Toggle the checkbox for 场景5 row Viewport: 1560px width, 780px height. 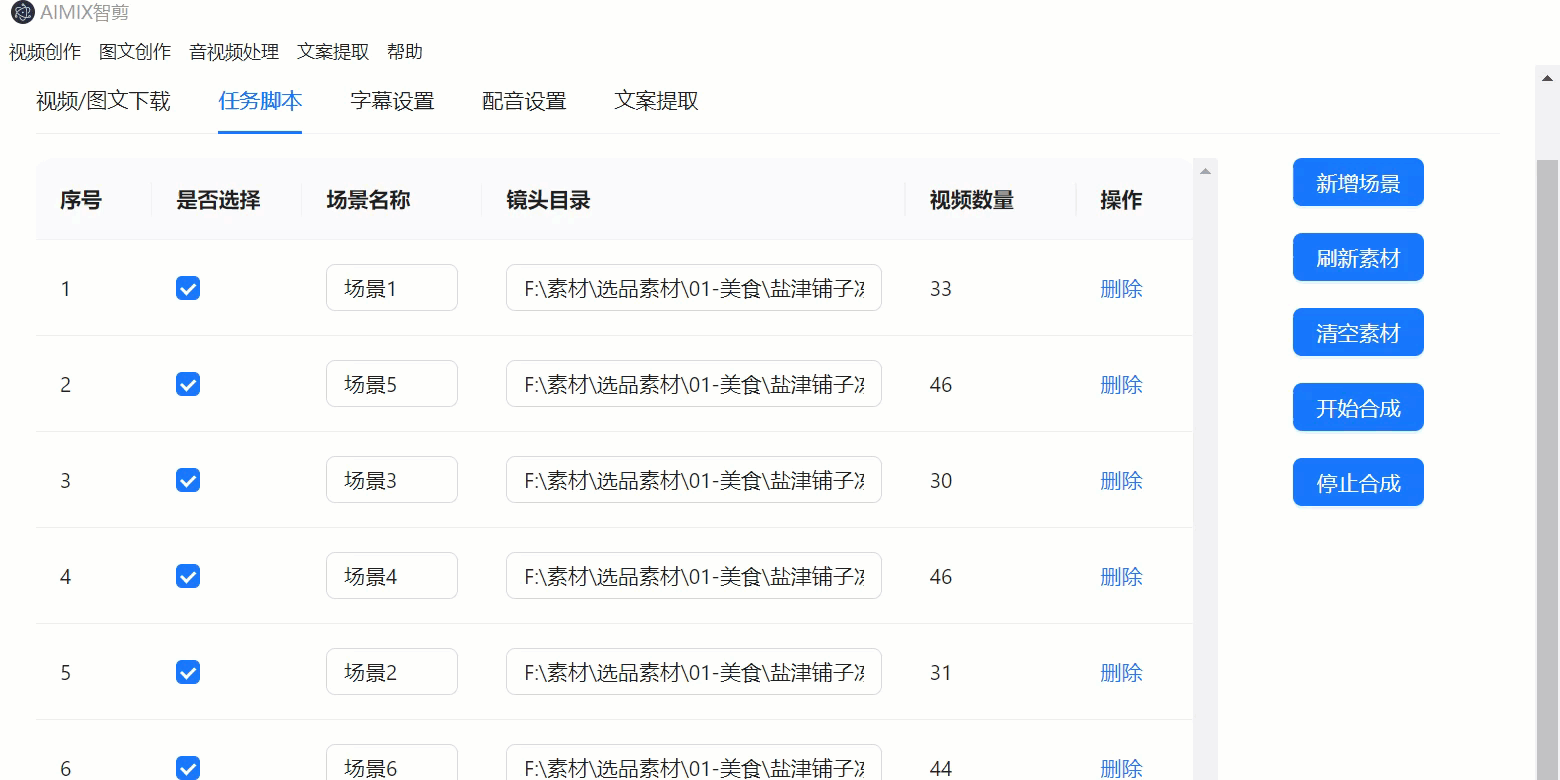188,385
